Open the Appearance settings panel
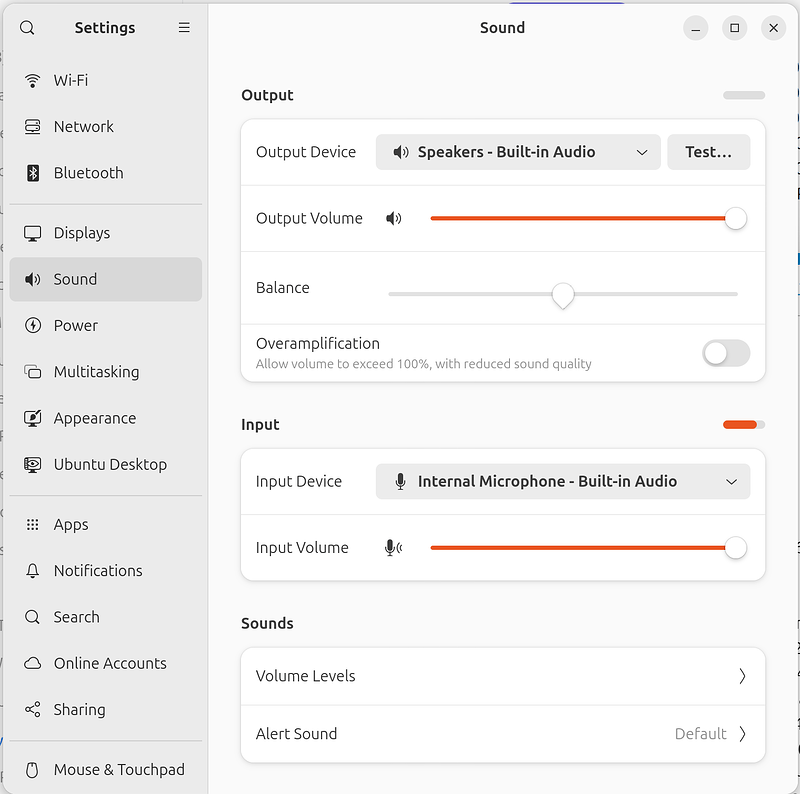Viewport: 800px width, 794px height. tap(94, 418)
